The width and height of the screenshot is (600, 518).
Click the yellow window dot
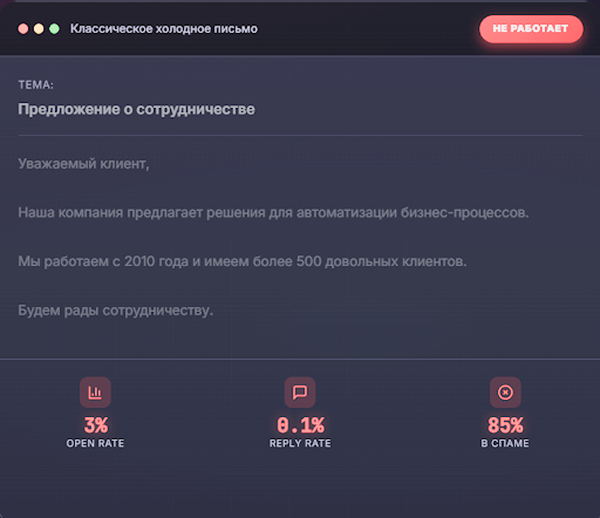(x=39, y=29)
